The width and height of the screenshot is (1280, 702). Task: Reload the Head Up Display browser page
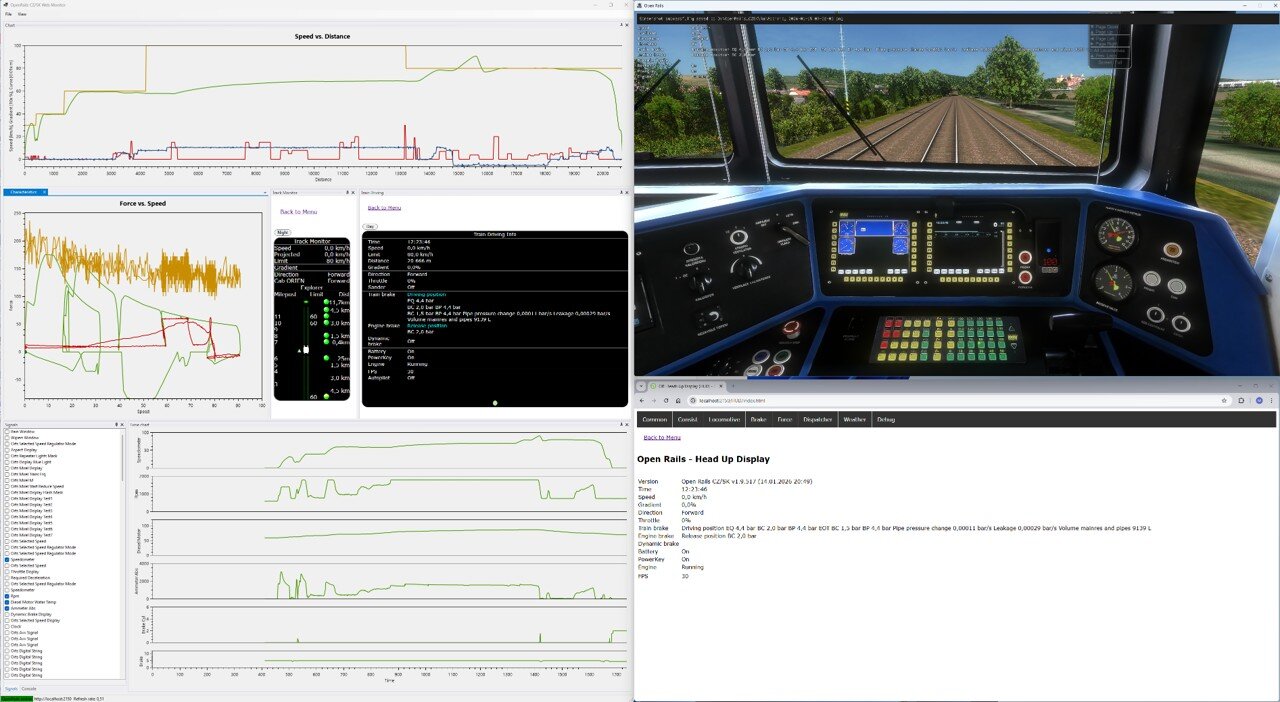[666, 400]
